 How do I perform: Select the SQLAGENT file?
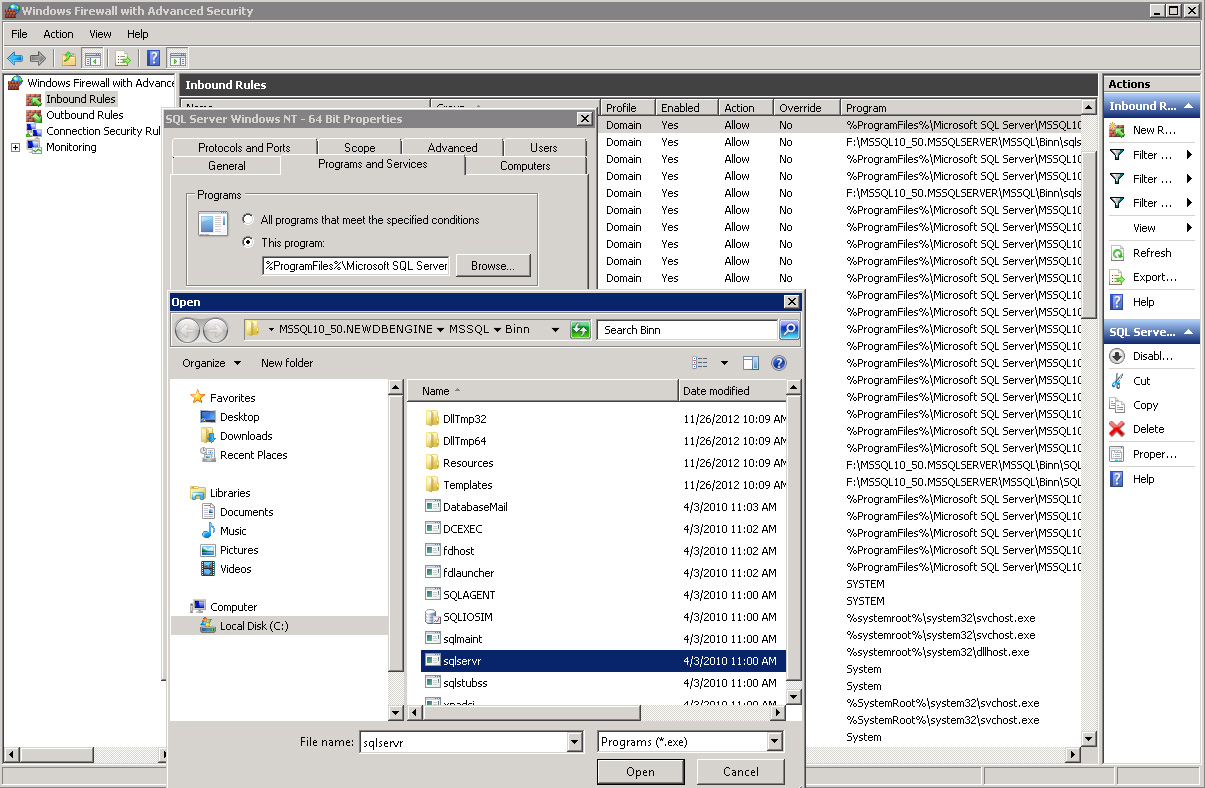click(469, 595)
